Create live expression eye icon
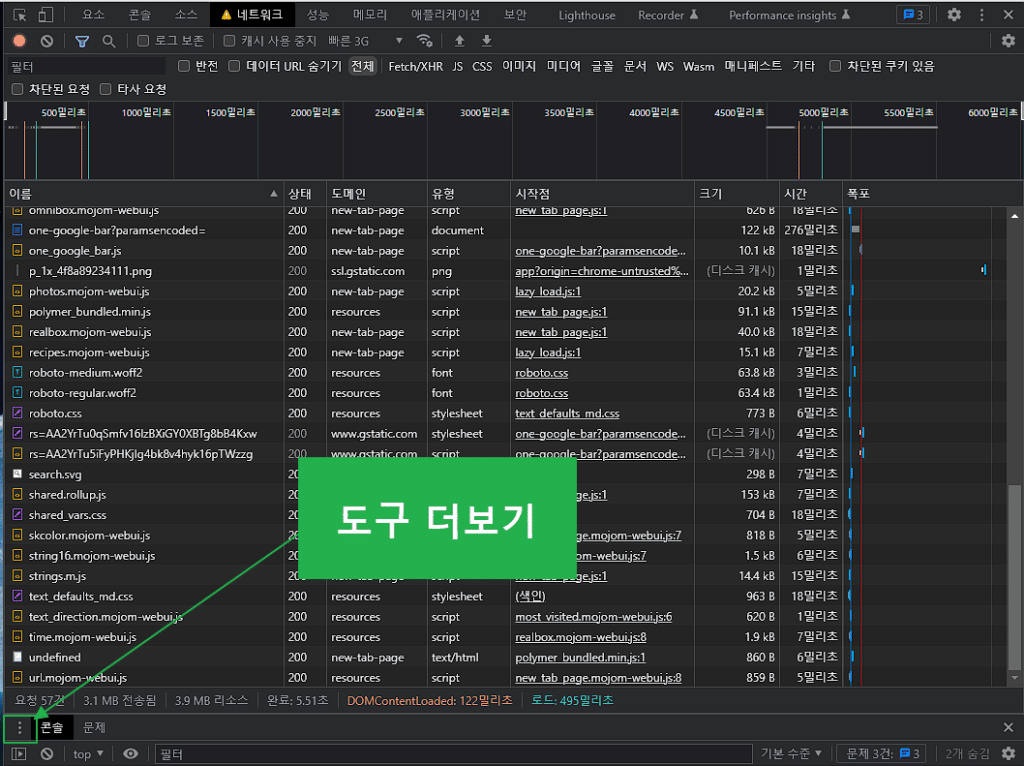The image size is (1024, 766). (x=131, y=754)
